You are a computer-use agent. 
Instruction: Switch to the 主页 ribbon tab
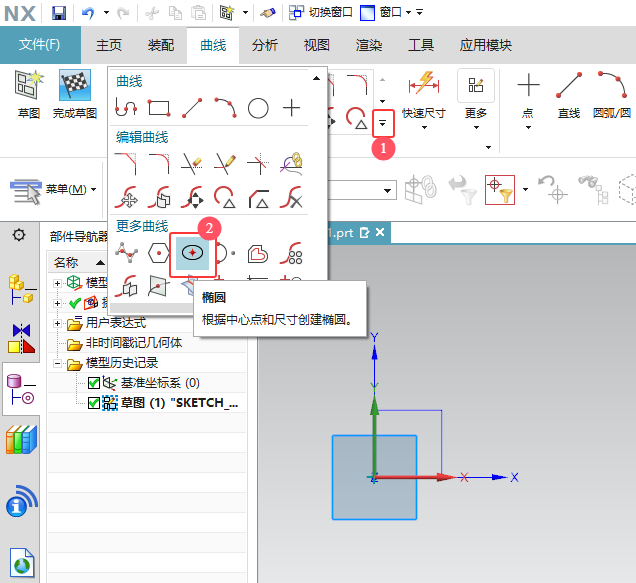(109, 45)
